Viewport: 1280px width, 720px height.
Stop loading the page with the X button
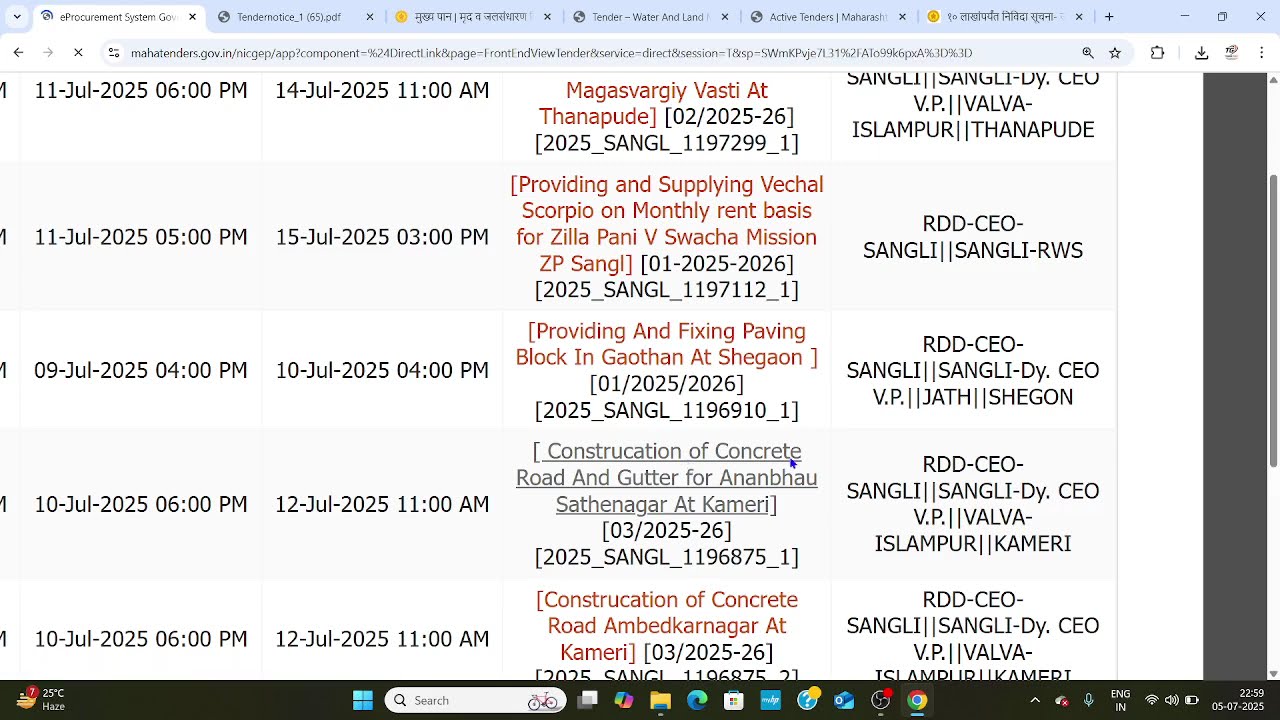tap(78, 53)
